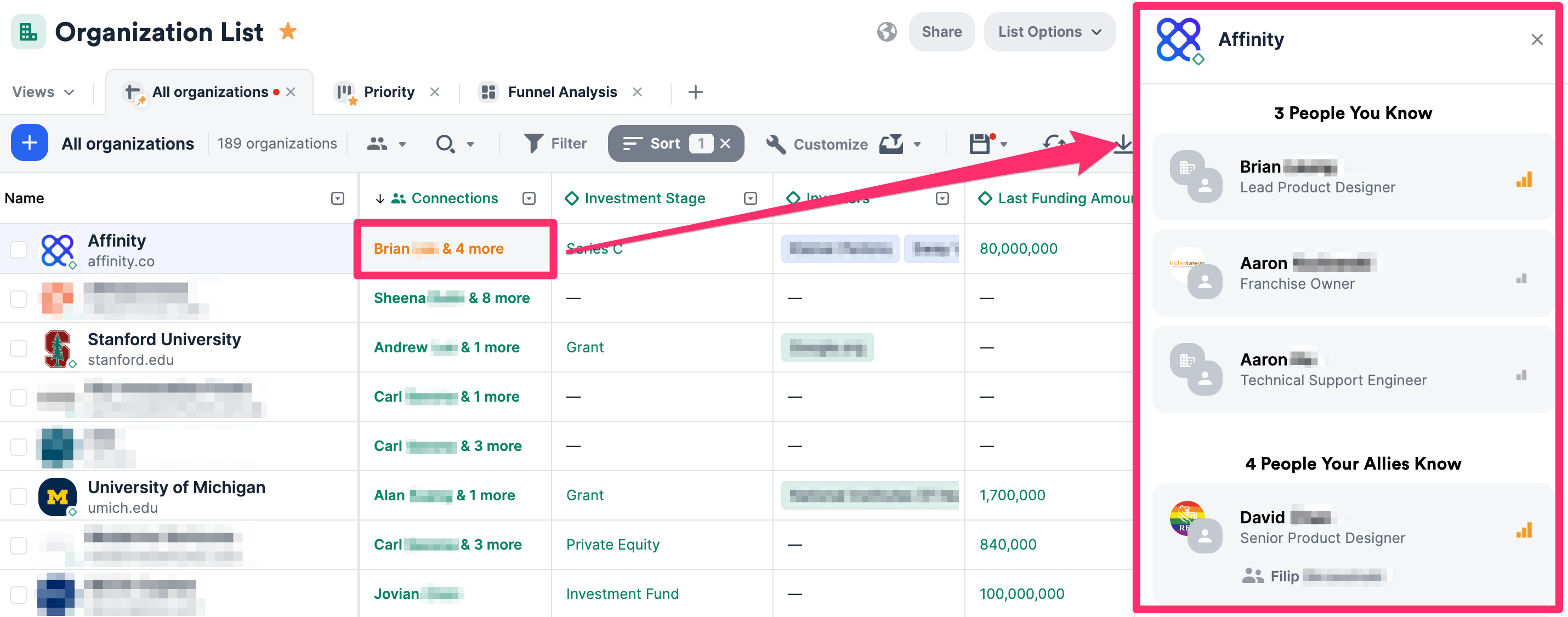The width and height of the screenshot is (1568, 617).
Task: Open the Investment Stage column menu
Action: pyautogui.click(x=750, y=198)
